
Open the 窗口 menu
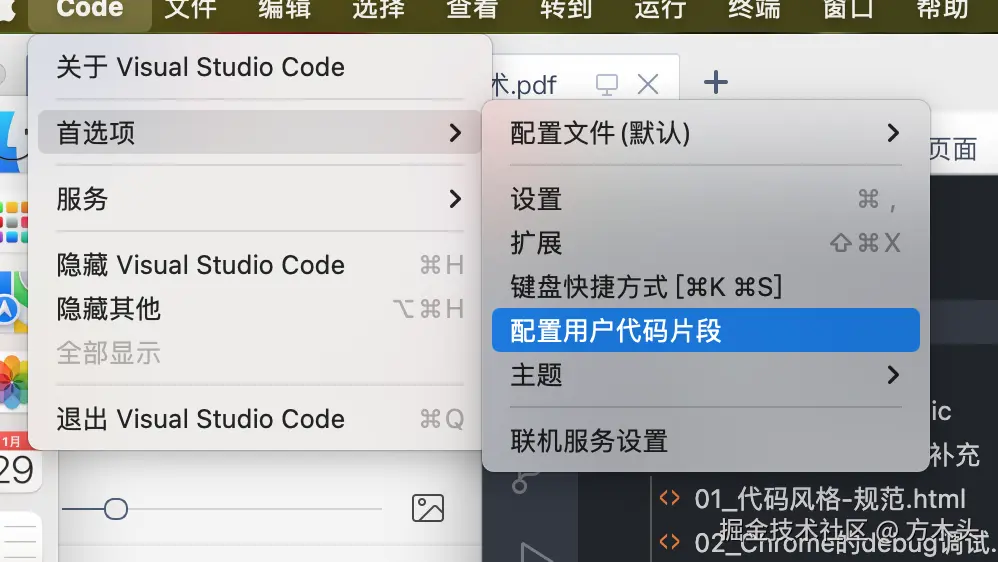click(x=848, y=9)
